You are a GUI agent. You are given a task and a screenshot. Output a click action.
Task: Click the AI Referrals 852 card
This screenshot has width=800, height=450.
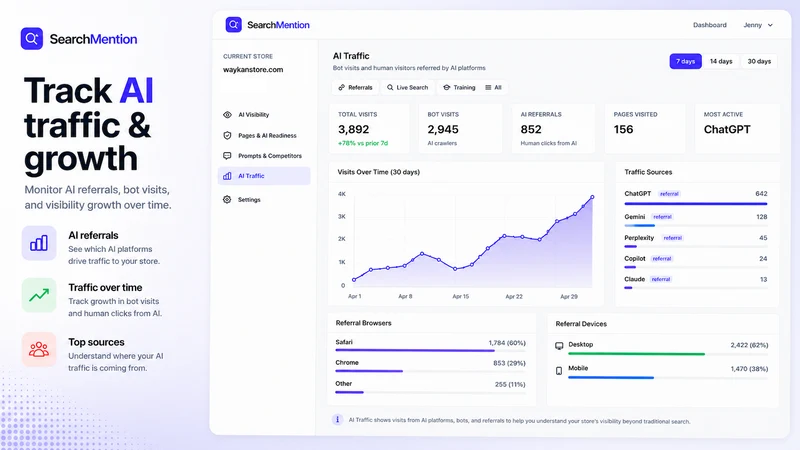coord(553,129)
